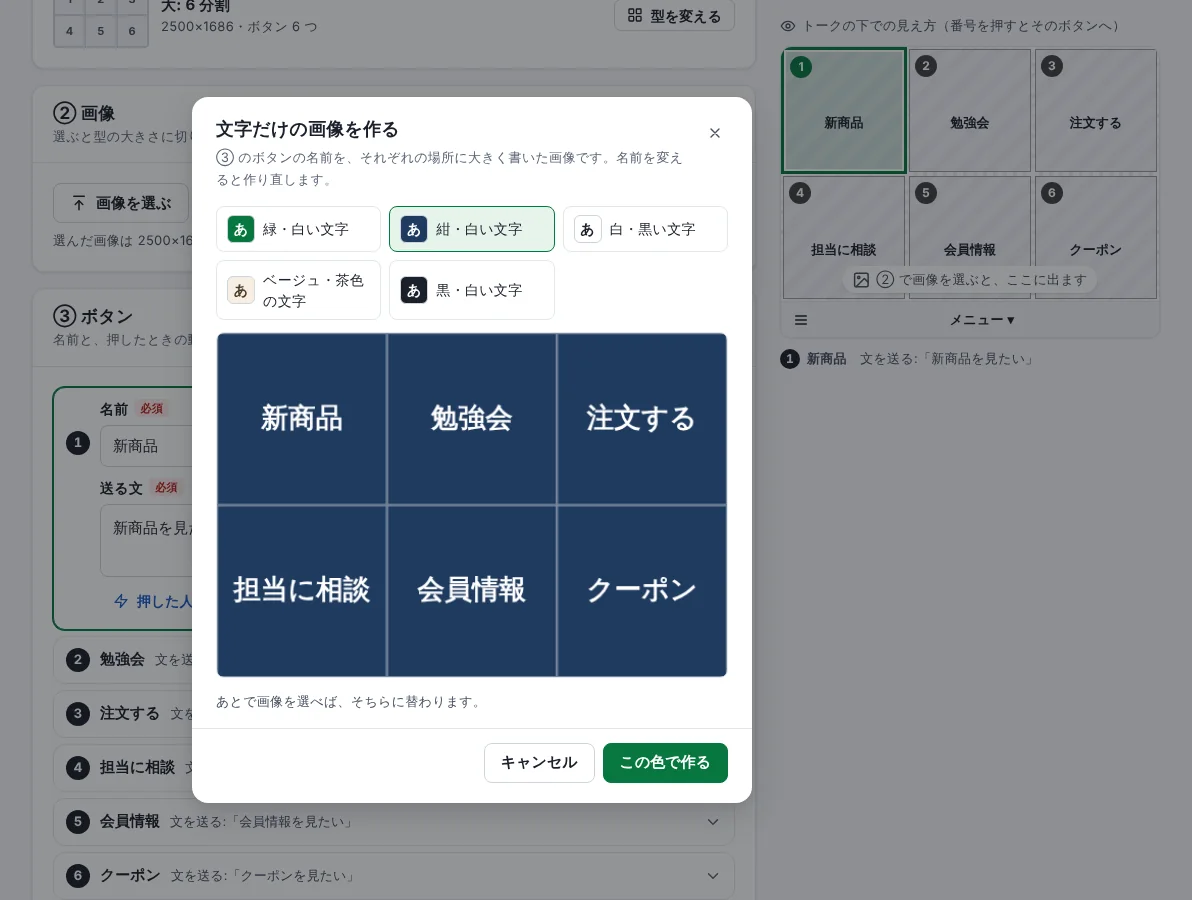Image resolution: width=1192 pixels, height=900 pixels.
Task: Click the image icon in the preview hint
Action: [x=861, y=280]
